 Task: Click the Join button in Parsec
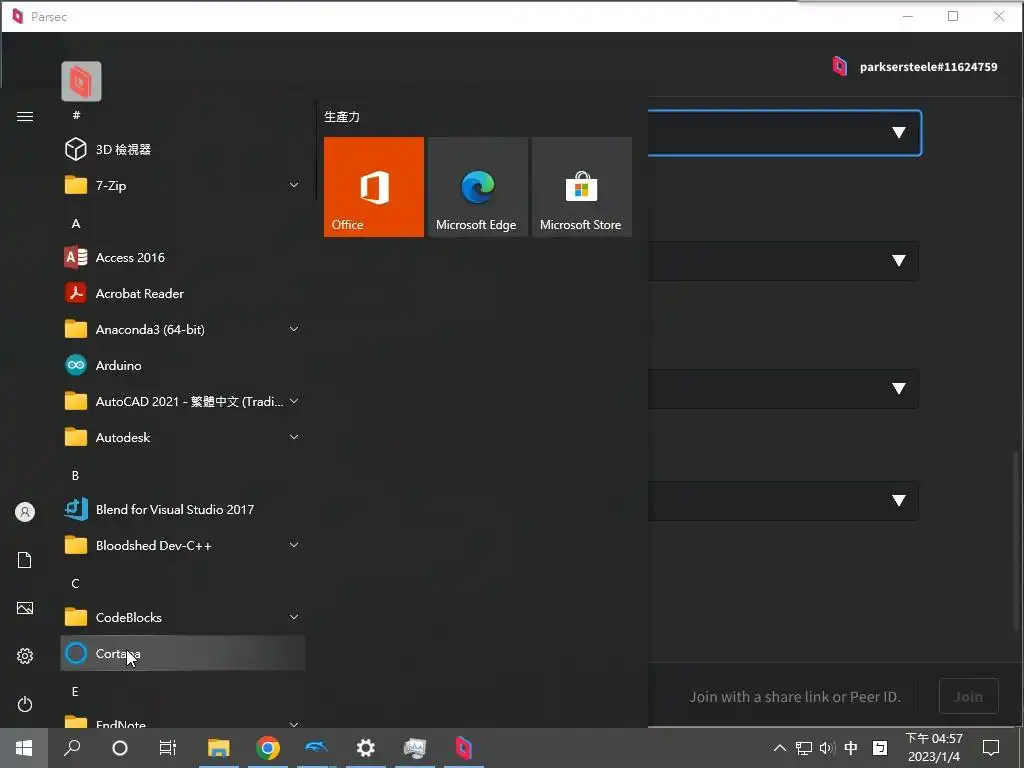(x=968, y=696)
